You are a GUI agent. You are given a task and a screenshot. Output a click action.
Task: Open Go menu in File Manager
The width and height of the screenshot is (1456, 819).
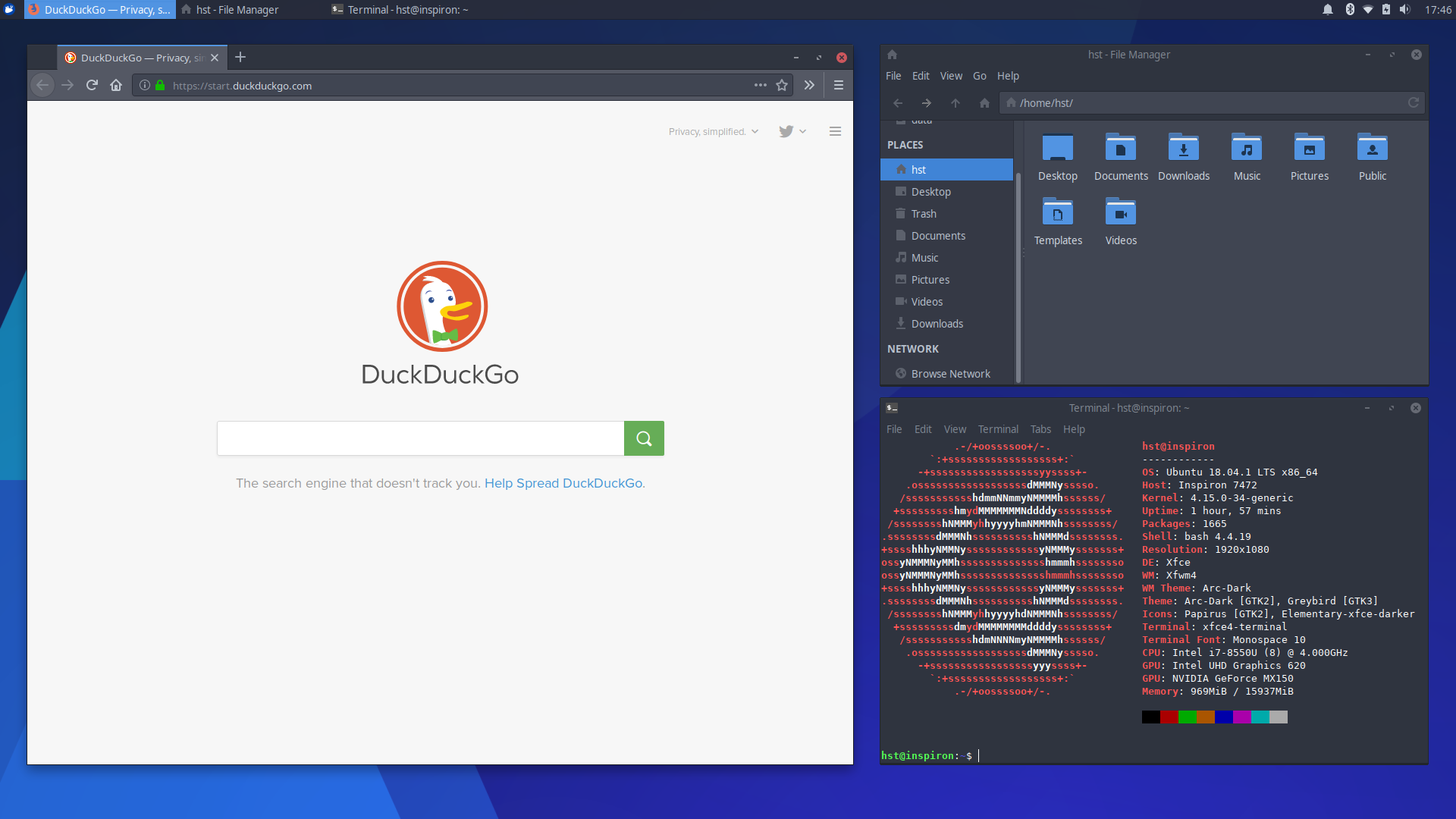pos(980,76)
